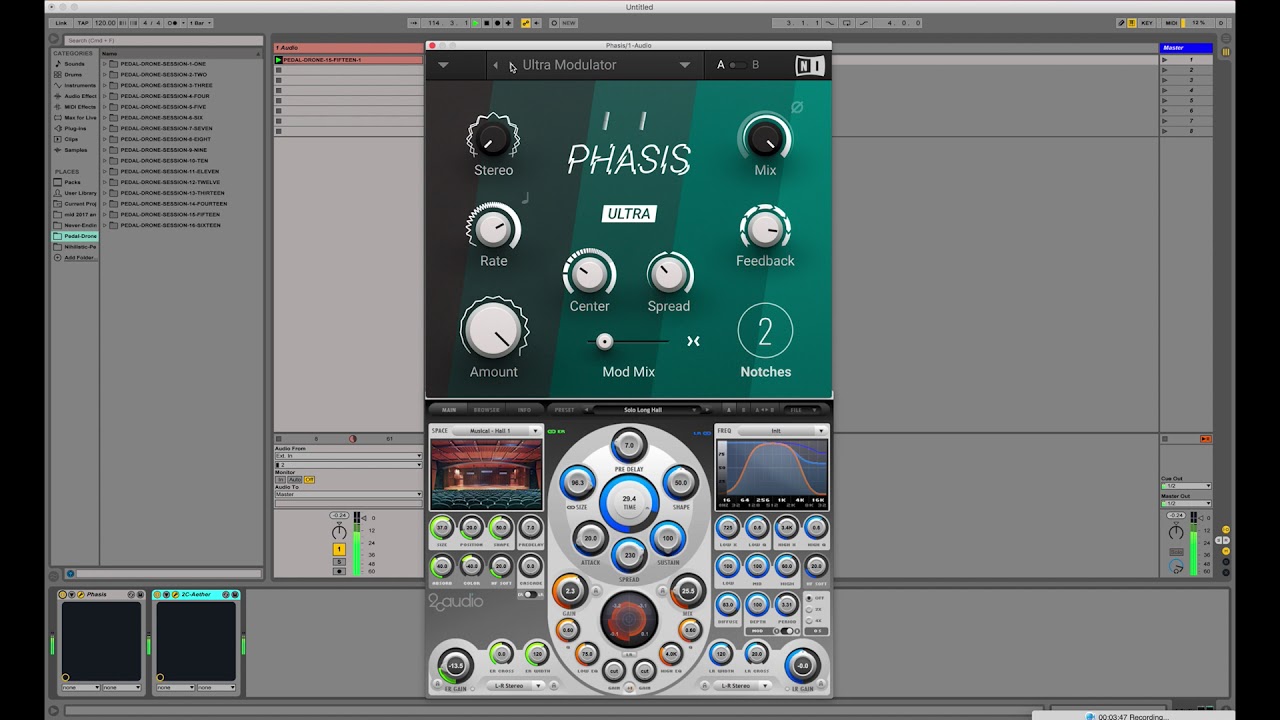Launch the PEDAL-DRONE-15-FIFTEEN-1 clip
The image size is (1280, 720).
pos(279,60)
